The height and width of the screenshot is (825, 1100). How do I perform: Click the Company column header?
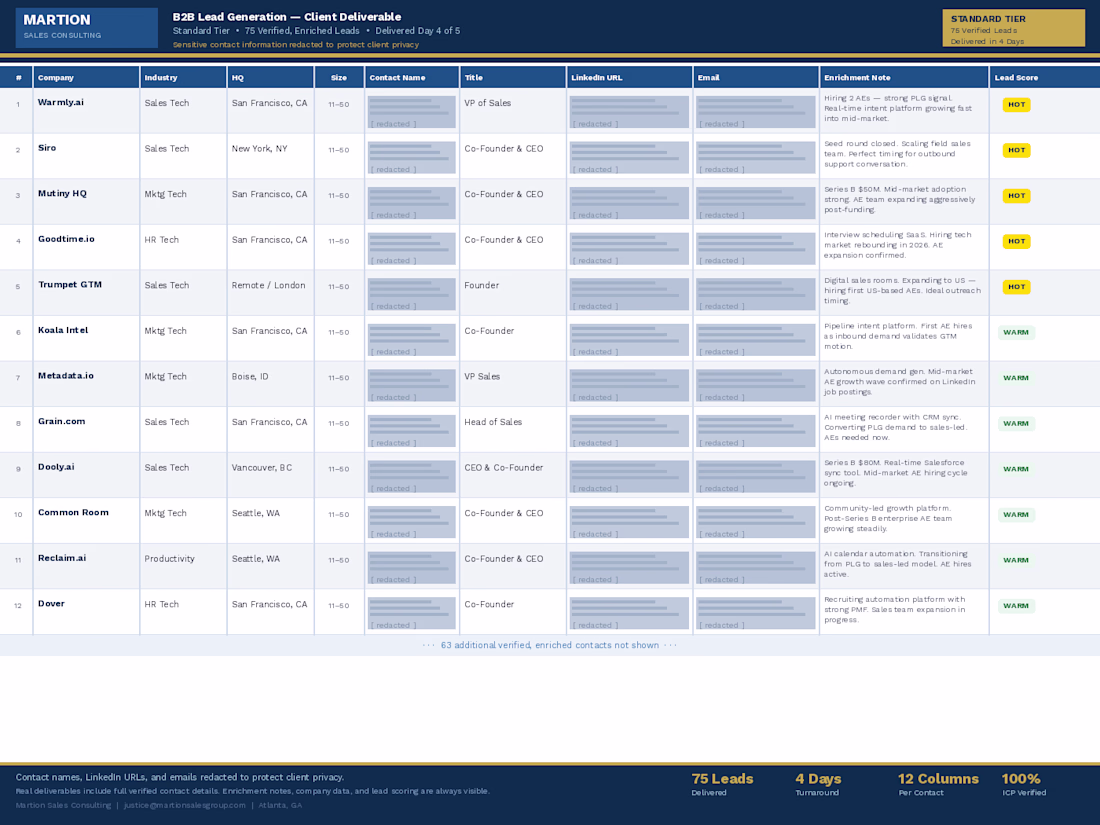pyautogui.click(x=86, y=77)
